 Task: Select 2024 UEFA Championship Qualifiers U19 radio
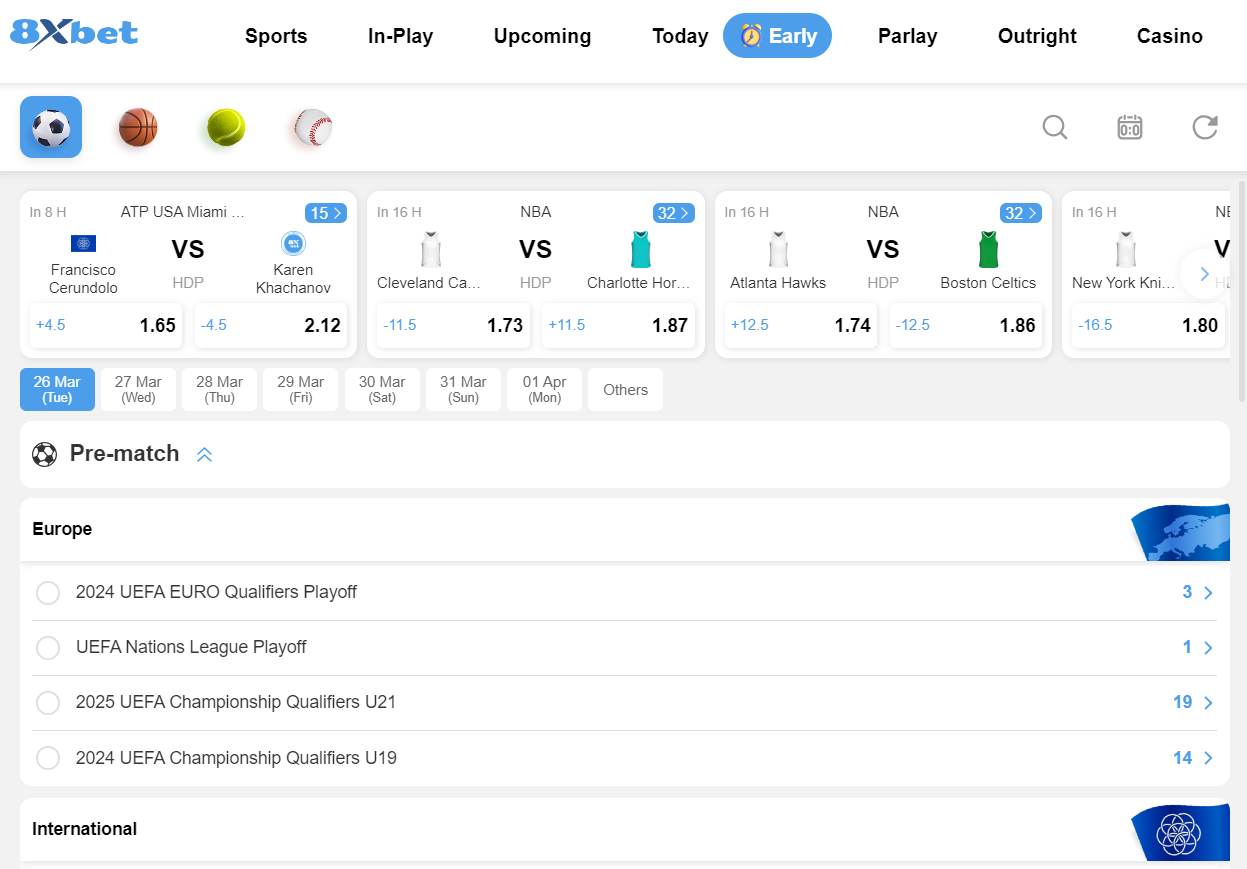(48, 758)
